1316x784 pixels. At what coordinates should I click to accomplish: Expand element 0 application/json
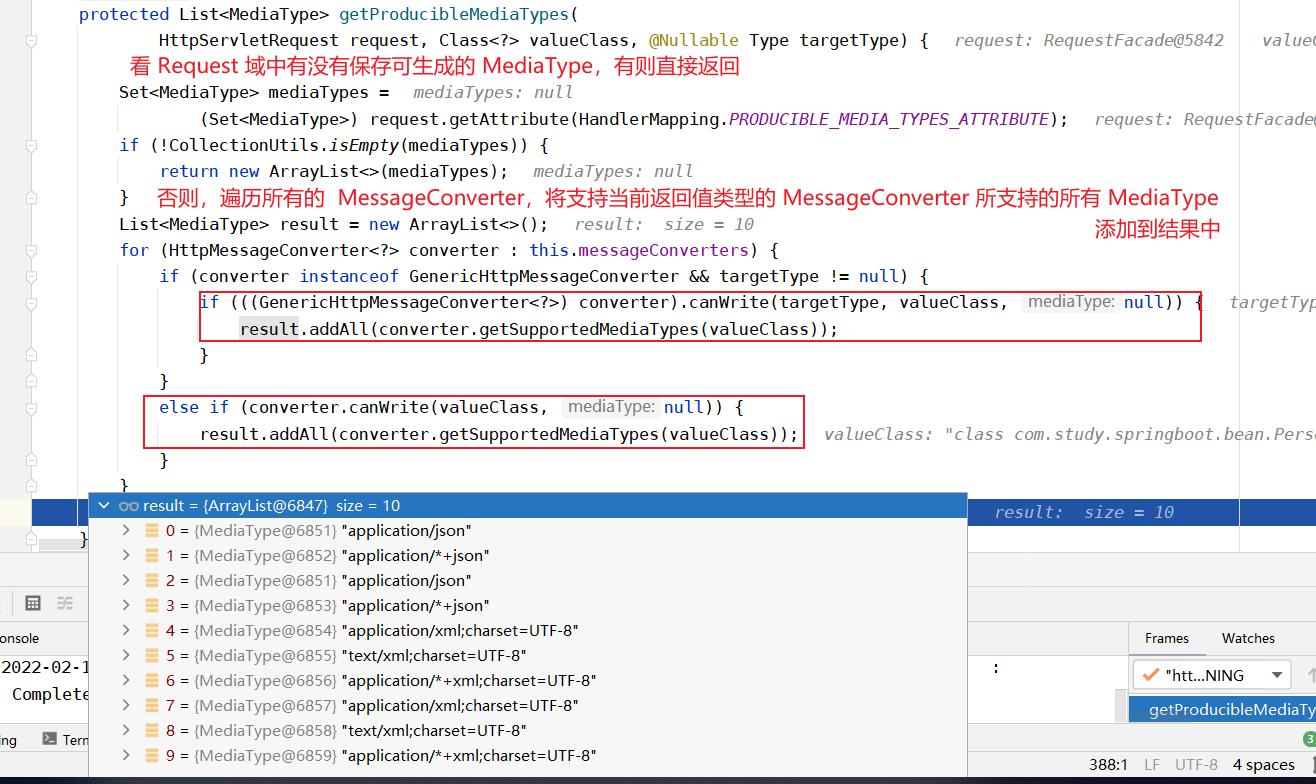click(126, 531)
